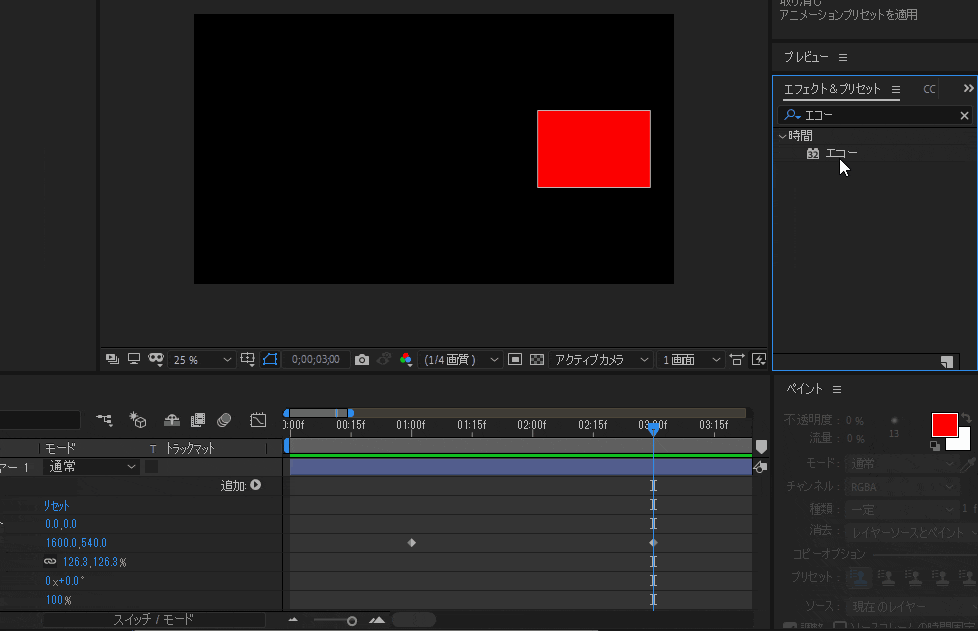The width and height of the screenshot is (978, 631).
Task: Click the スイッチ / モード toggle button
Action: (x=153, y=620)
